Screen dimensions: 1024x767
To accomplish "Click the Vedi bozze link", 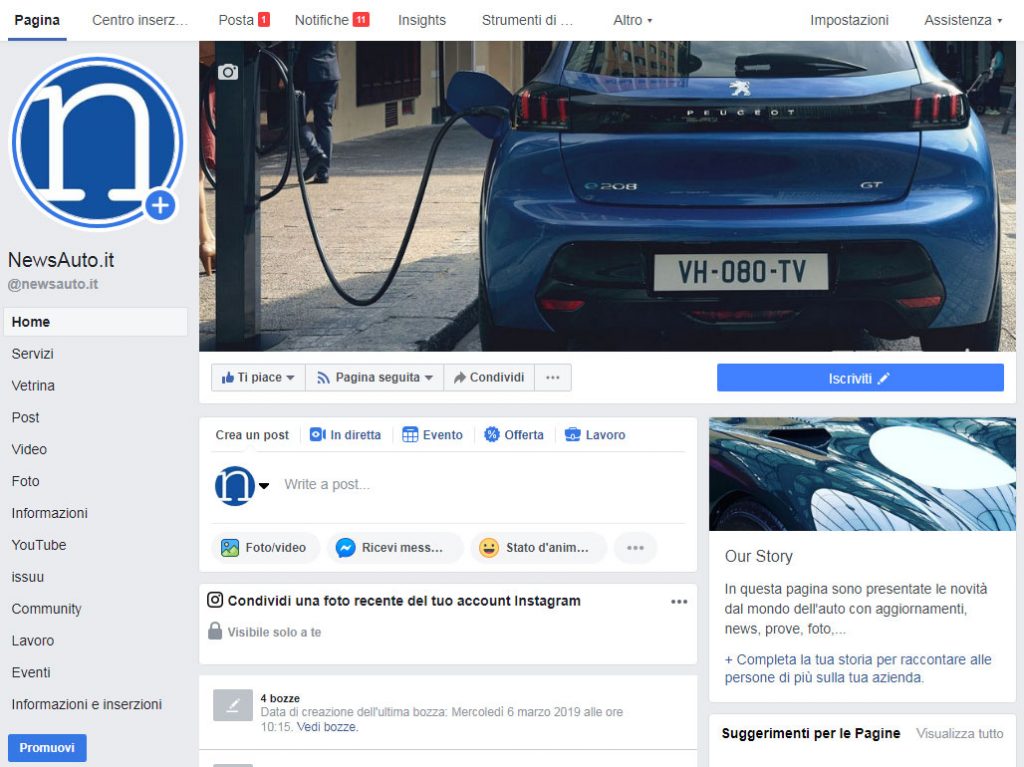I will (x=327, y=727).
